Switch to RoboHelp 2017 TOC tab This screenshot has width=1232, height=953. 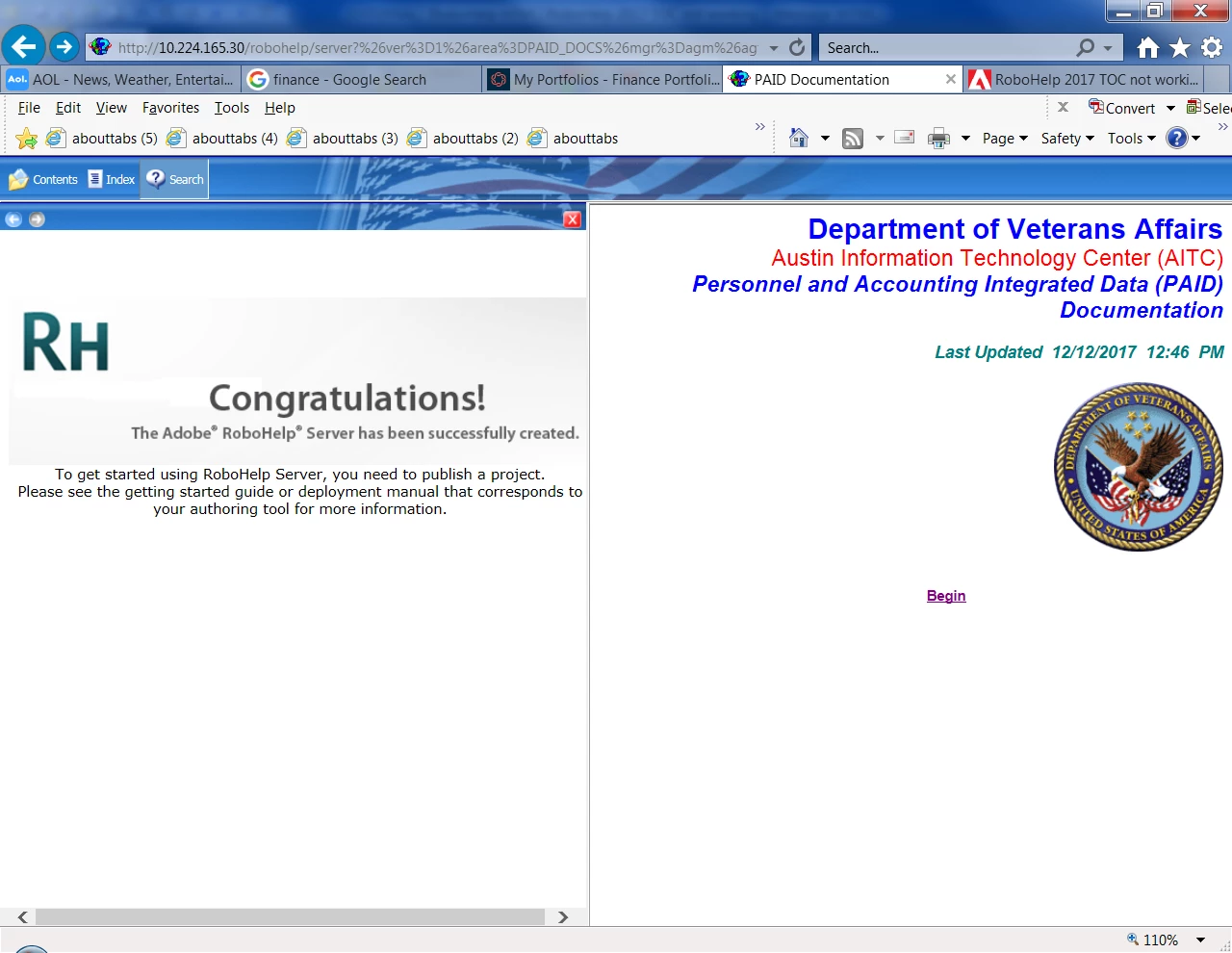pos(1084,79)
